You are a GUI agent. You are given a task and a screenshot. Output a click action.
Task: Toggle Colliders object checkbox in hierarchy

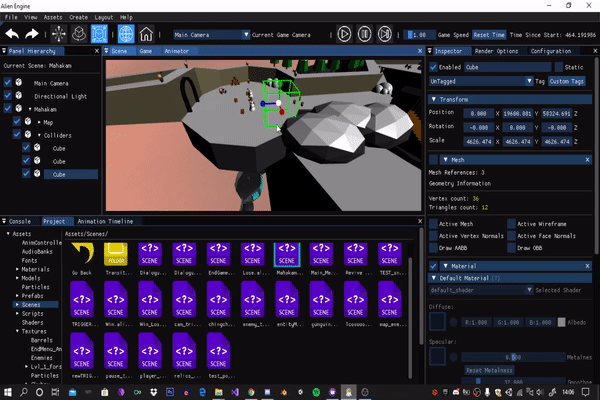point(17,134)
